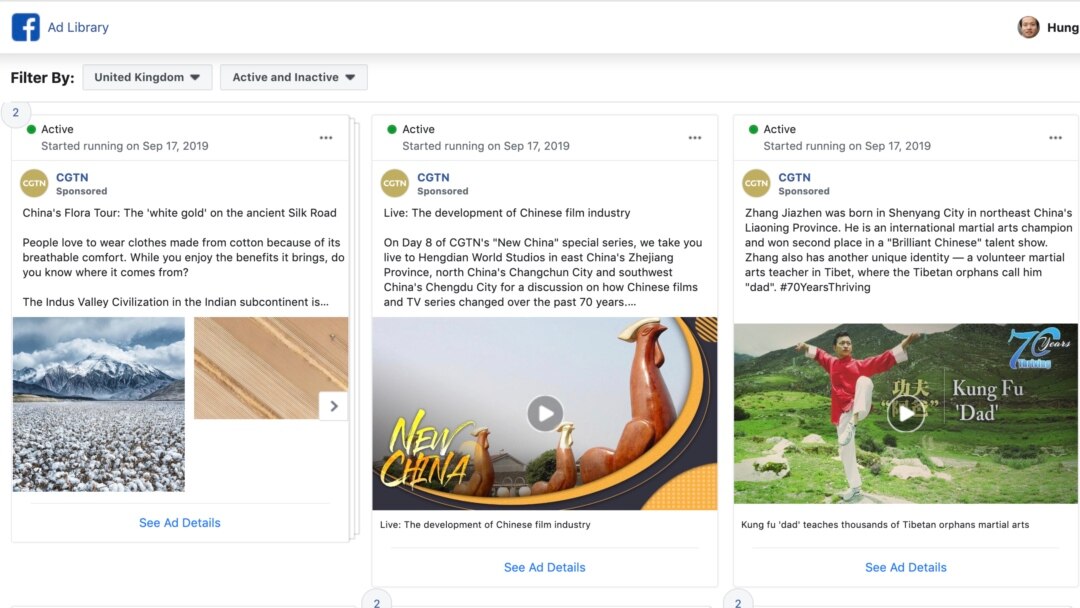This screenshot has width=1080, height=608.
Task: Open options menu for Zhang Jiazhen ad
Action: (x=1055, y=138)
